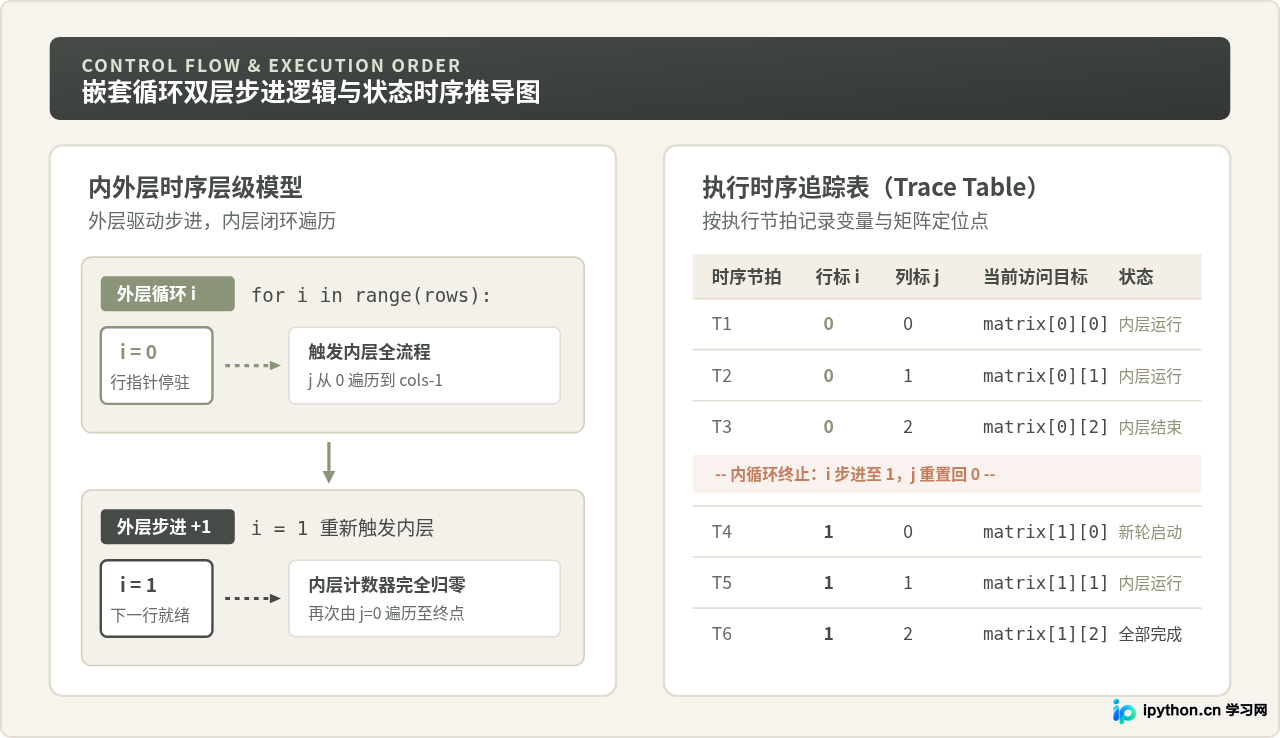Click the "列标 j" column header
The image size is (1280, 738).
coord(917,277)
